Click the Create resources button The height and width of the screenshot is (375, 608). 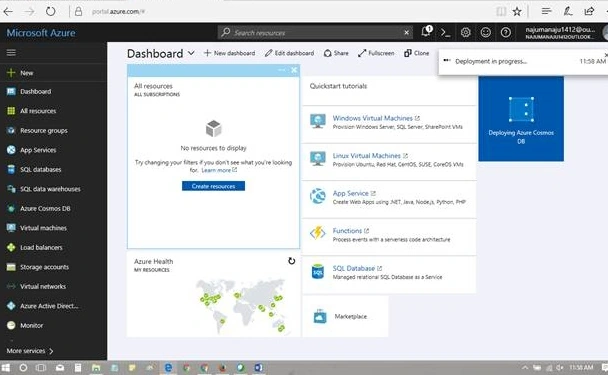coord(213,186)
